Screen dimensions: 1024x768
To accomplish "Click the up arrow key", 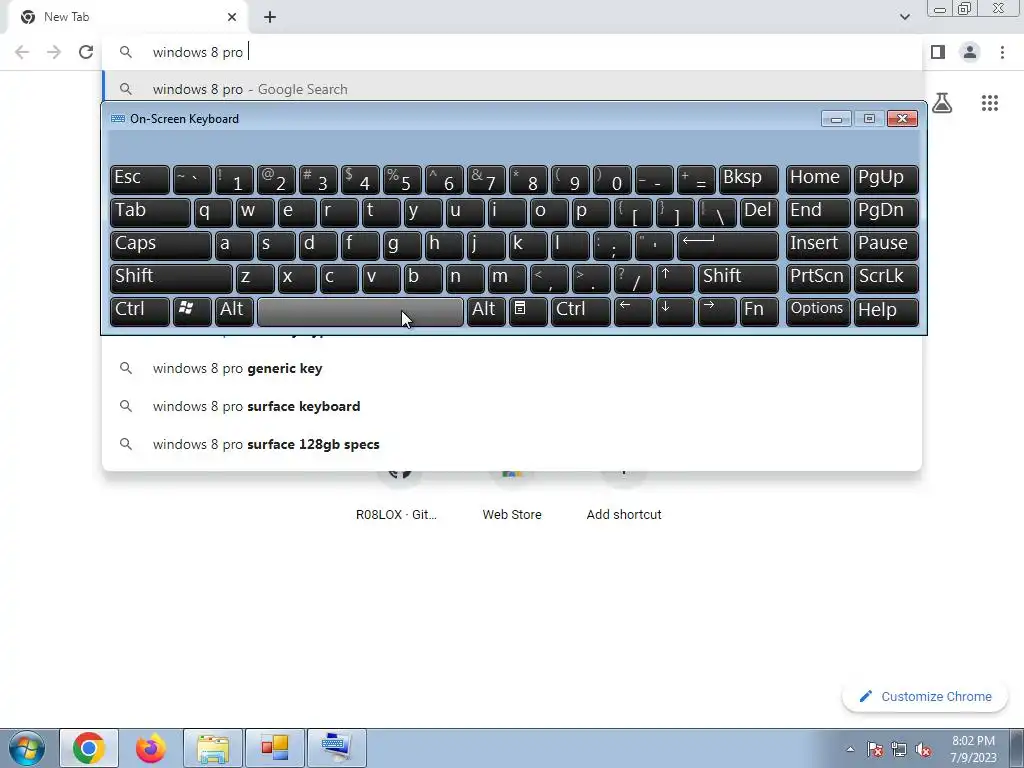I will (675, 278).
